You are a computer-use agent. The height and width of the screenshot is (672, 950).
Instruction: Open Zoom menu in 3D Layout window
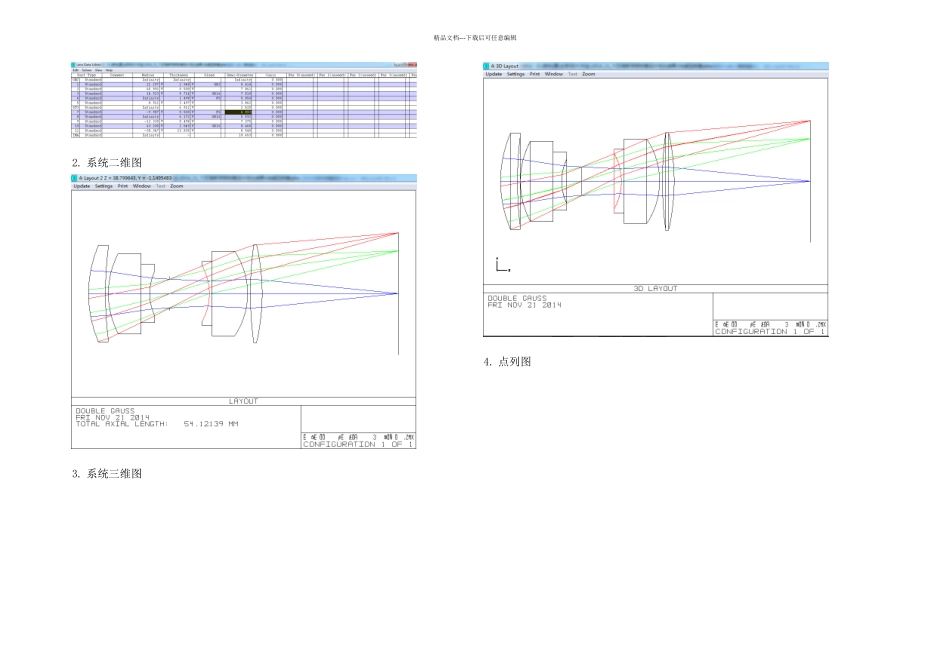tap(588, 74)
